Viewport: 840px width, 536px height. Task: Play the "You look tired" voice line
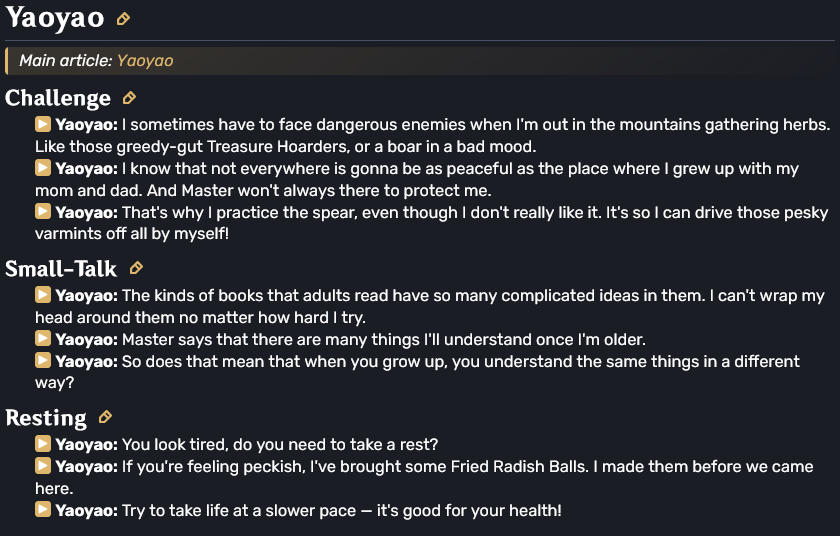pos(43,444)
